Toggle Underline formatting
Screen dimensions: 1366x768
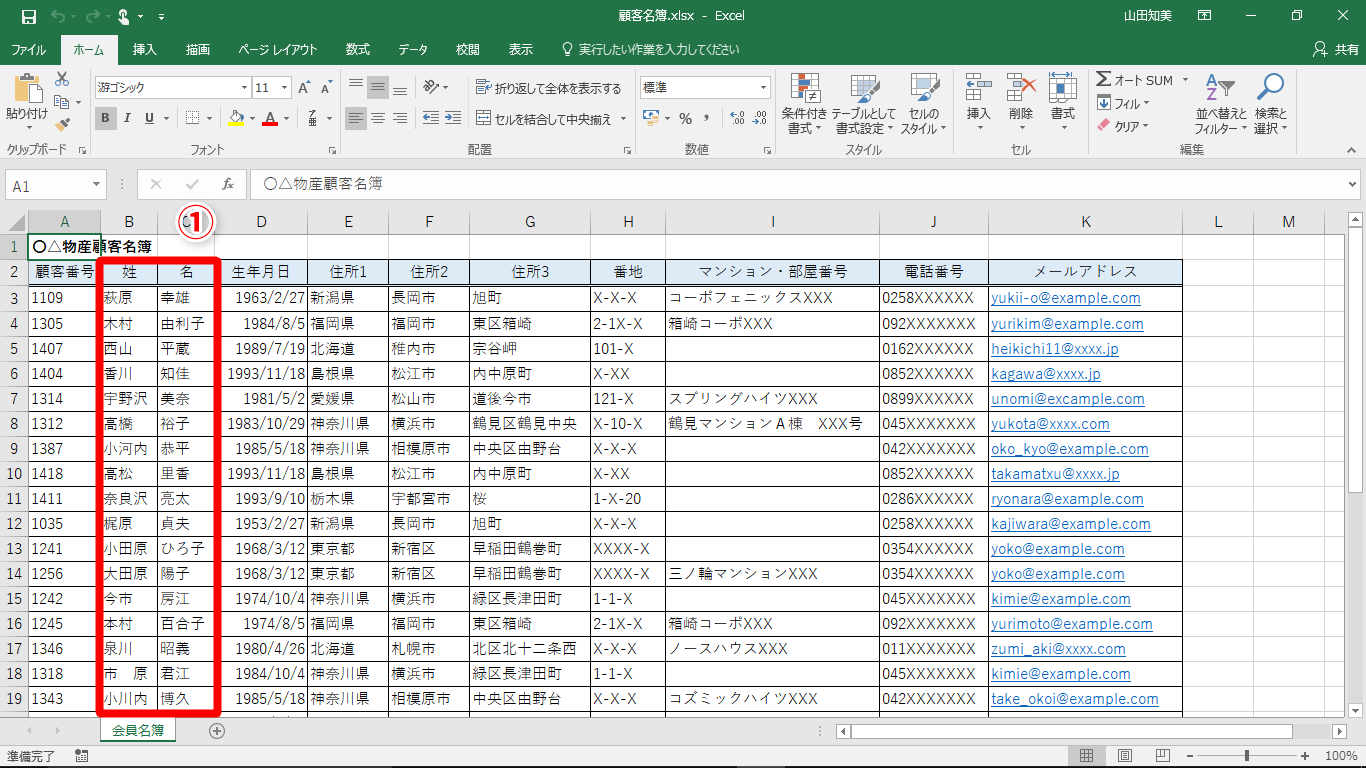150,118
